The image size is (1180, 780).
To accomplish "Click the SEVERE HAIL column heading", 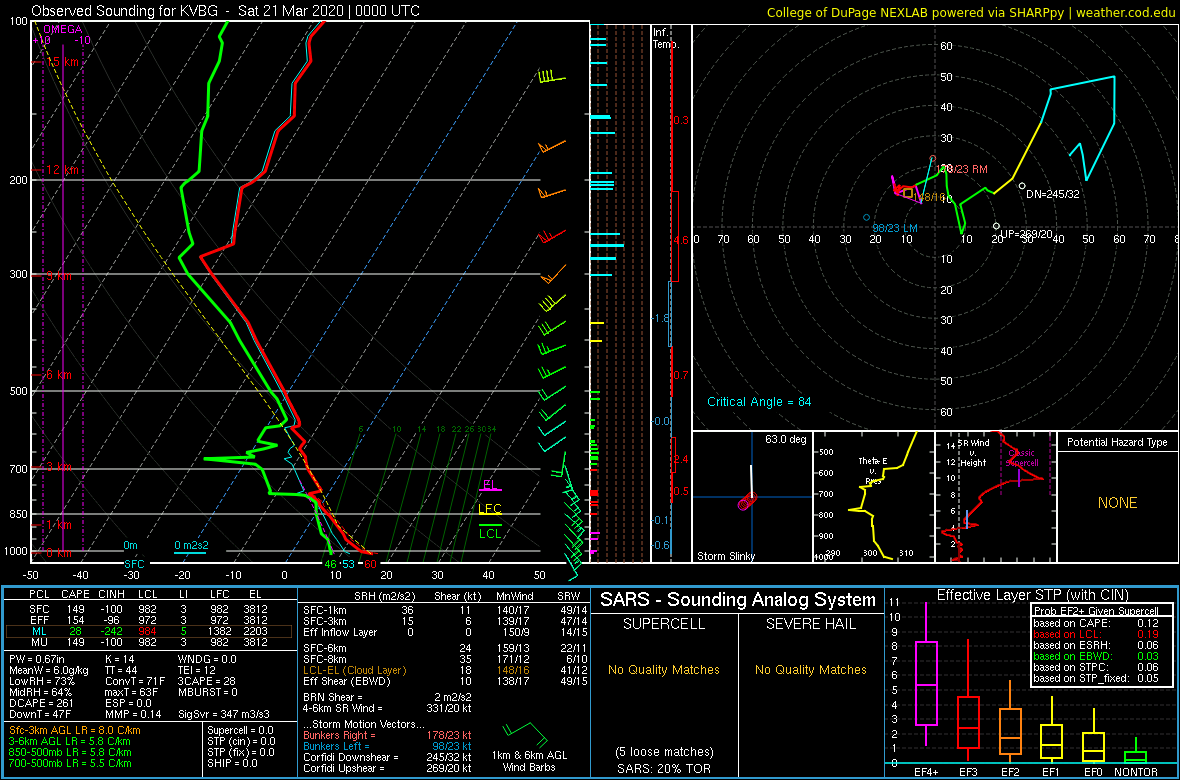I will [x=811, y=623].
